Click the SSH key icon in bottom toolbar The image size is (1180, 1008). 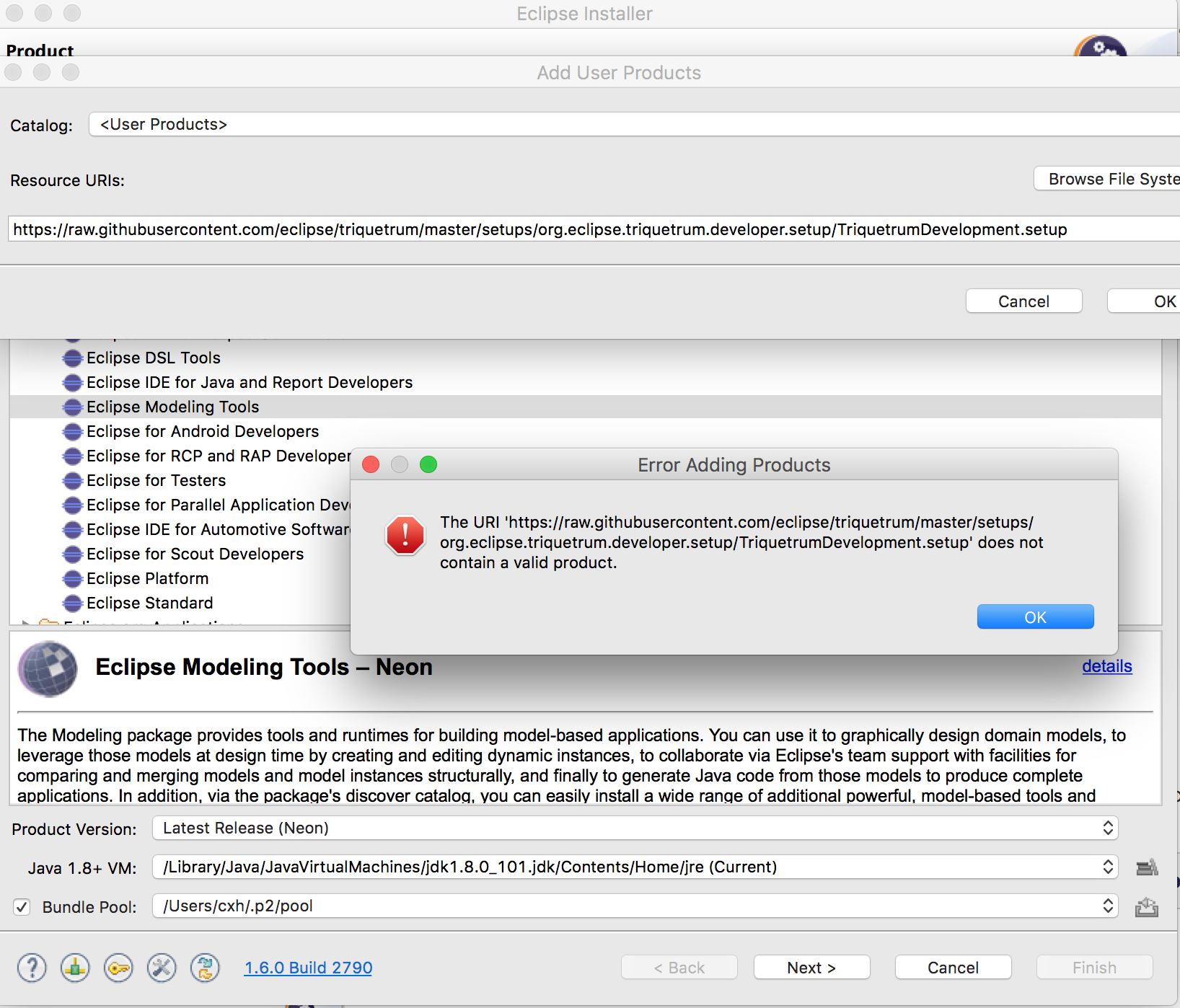(118, 968)
